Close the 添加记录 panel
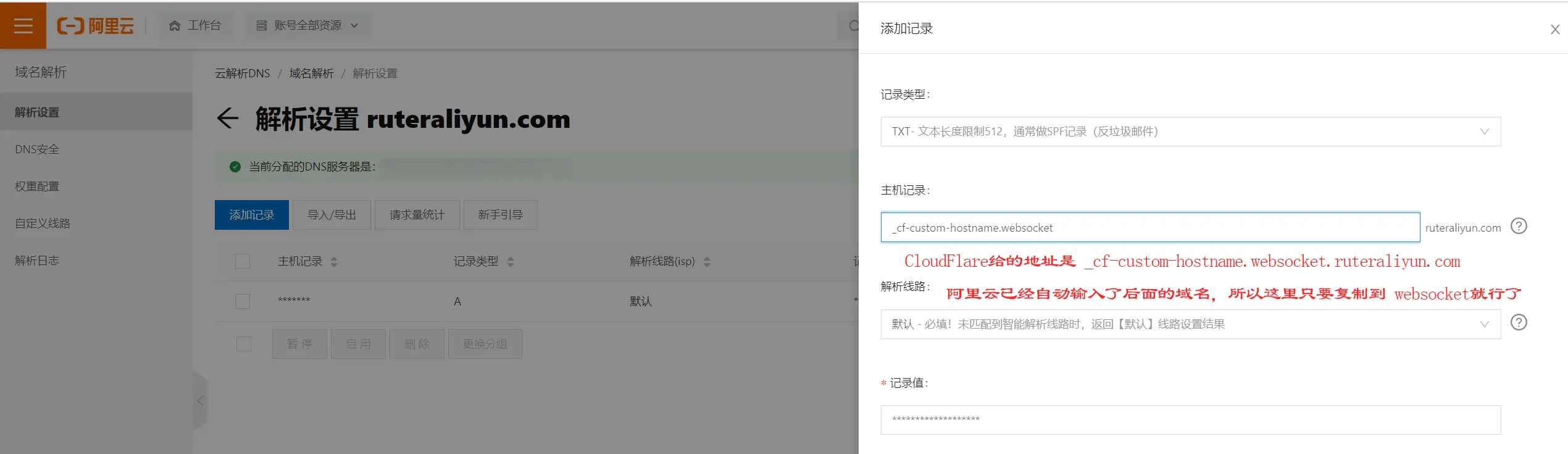The height and width of the screenshot is (454, 1568). point(1555,29)
